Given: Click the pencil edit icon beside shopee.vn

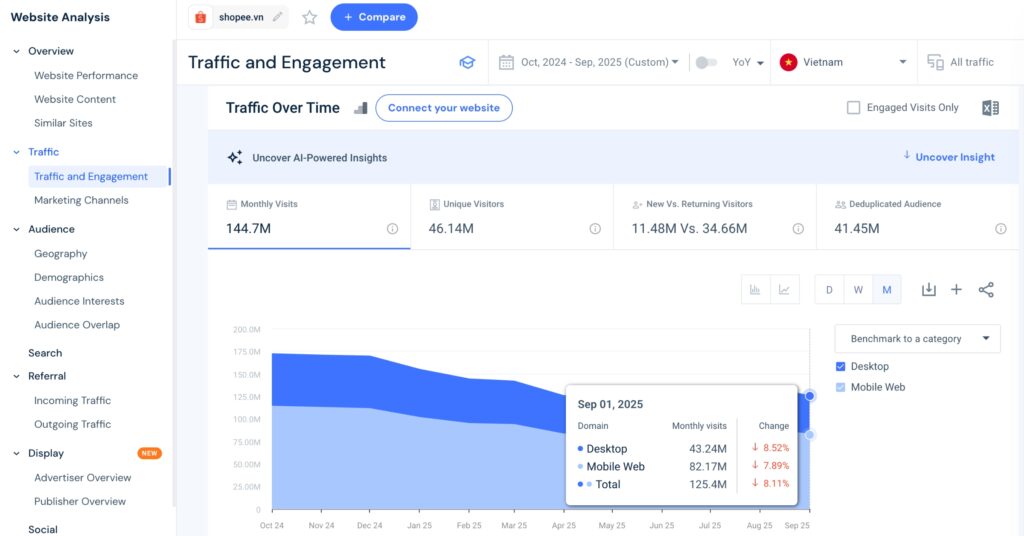Looking at the screenshot, I should click(x=277, y=17).
